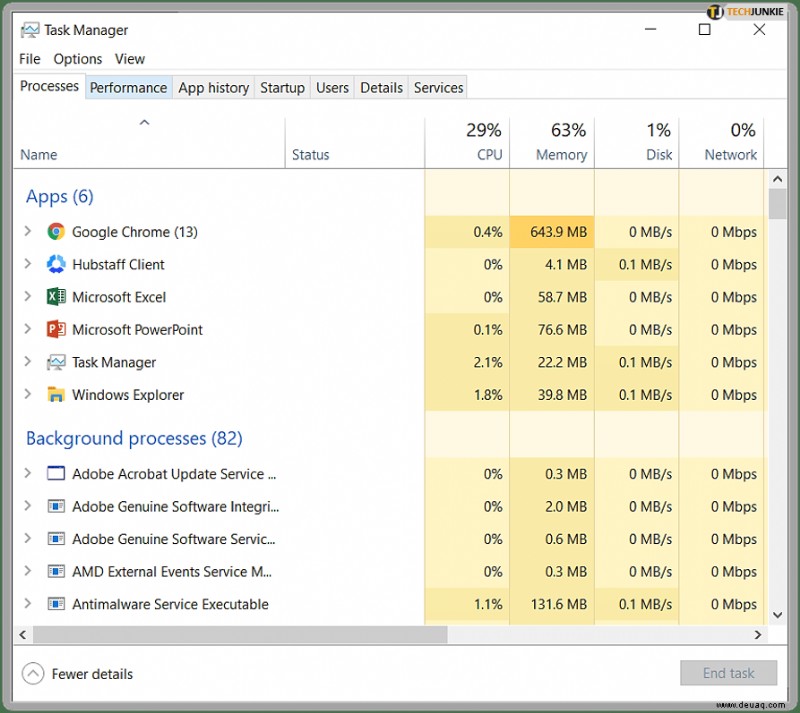The height and width of the screenshot is (713, 800).
Task: Click the Microsoft Excel icon
Action: [56, 297]
